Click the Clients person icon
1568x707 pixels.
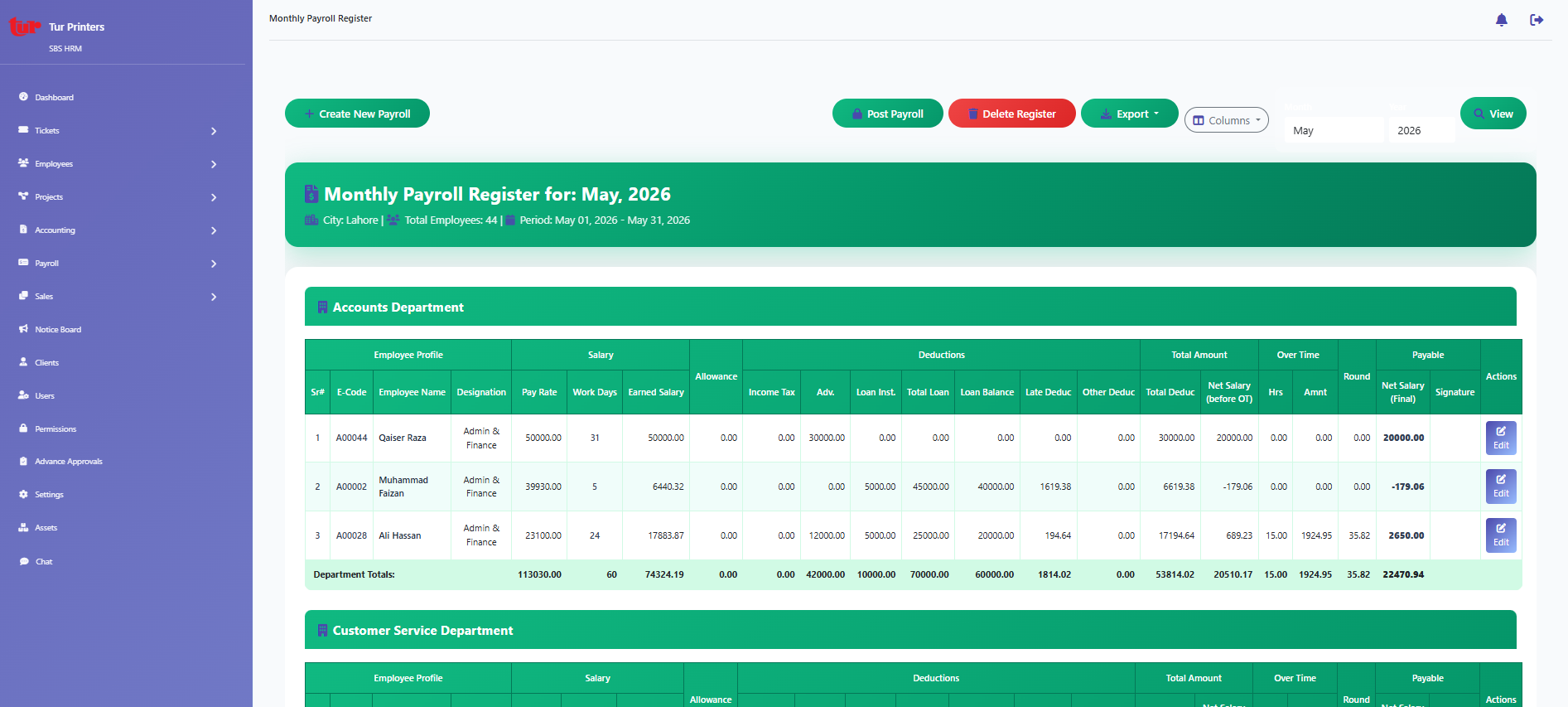pyautogui.click(x=23, y=362)
